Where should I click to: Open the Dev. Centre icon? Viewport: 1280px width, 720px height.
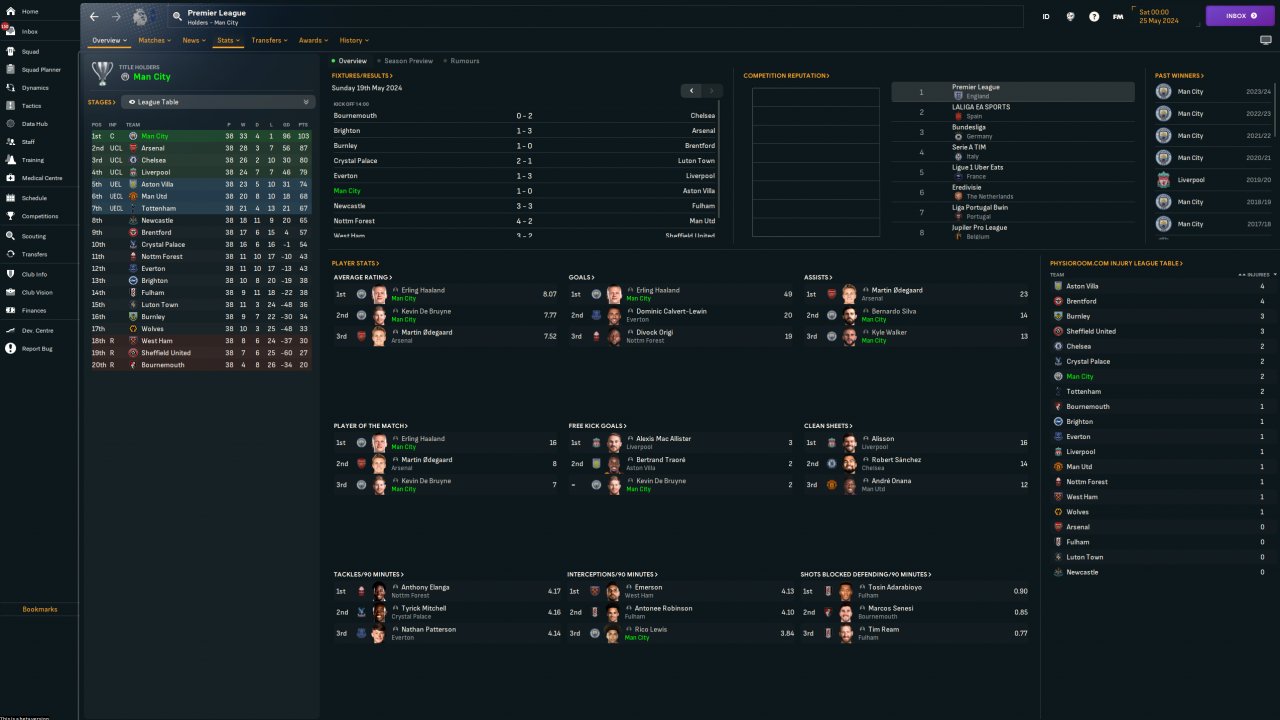click(10, 330)
